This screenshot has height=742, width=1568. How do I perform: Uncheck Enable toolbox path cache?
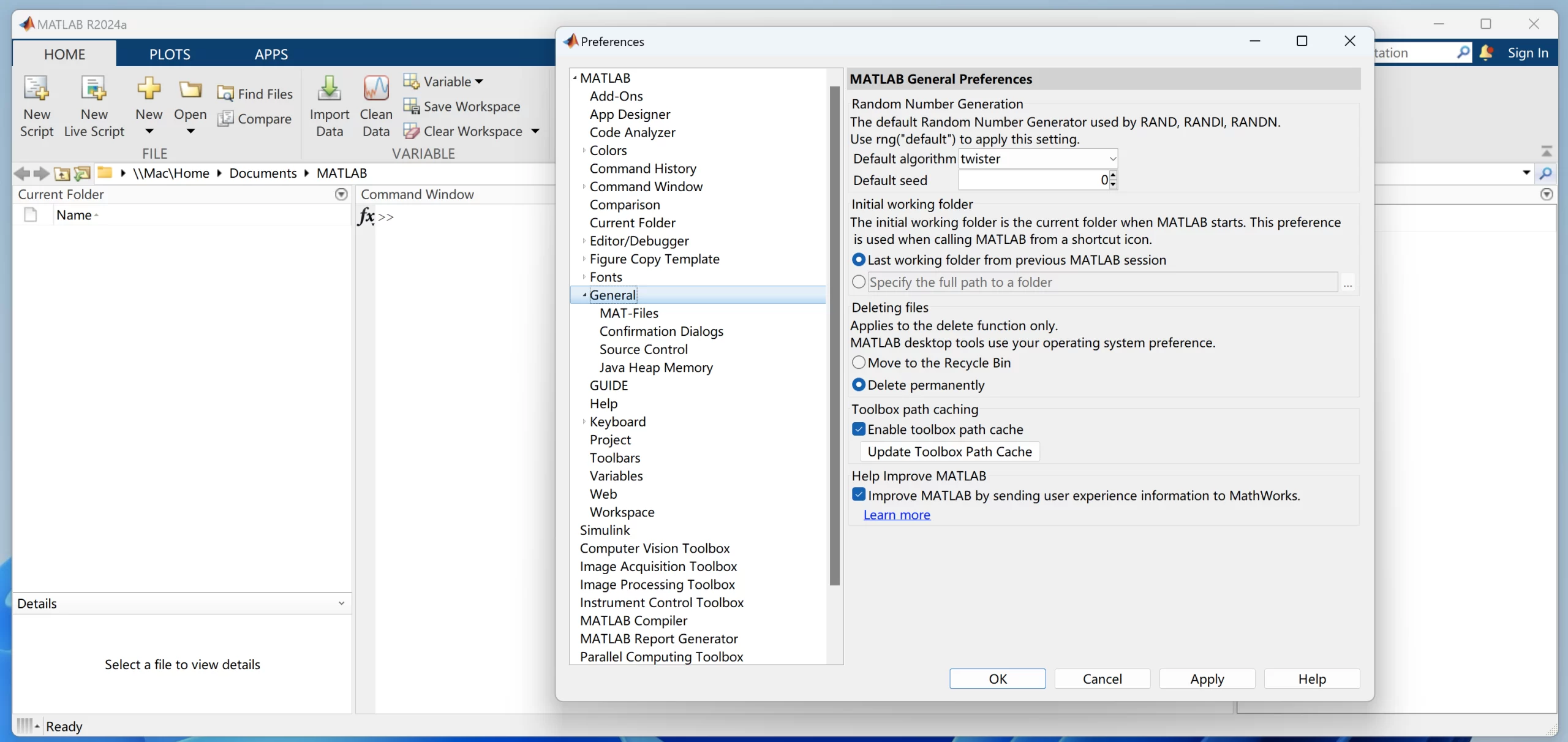[x=859, y=430]
